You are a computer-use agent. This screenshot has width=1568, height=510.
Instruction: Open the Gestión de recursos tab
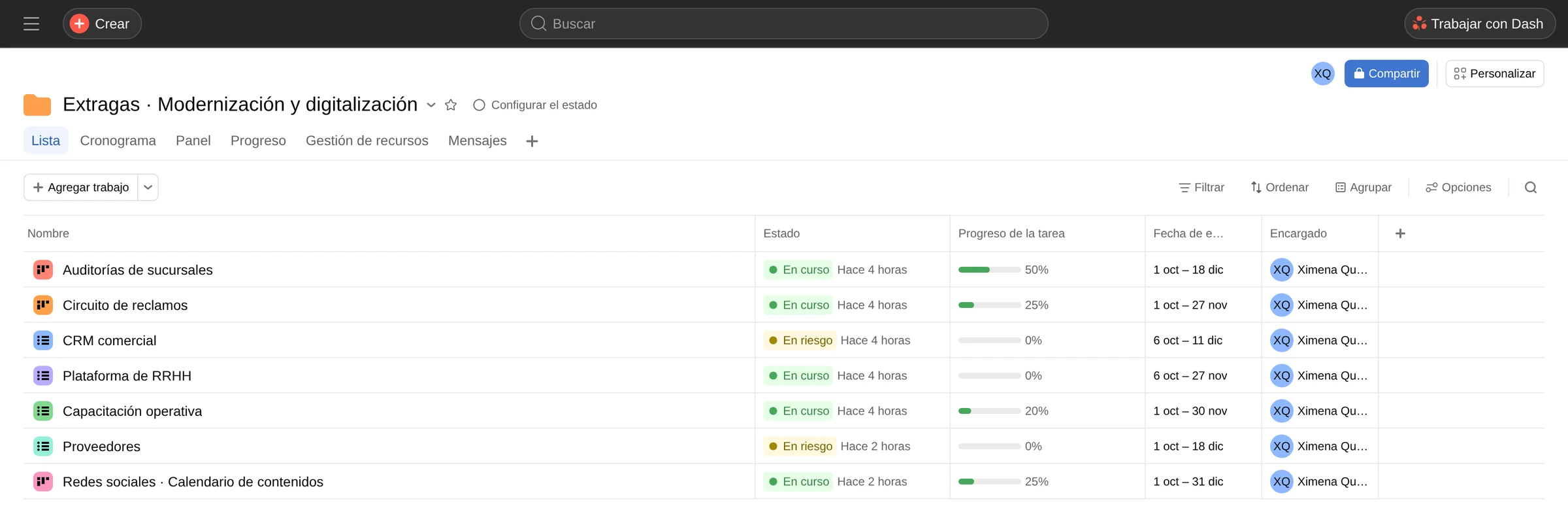coord(367,141)
